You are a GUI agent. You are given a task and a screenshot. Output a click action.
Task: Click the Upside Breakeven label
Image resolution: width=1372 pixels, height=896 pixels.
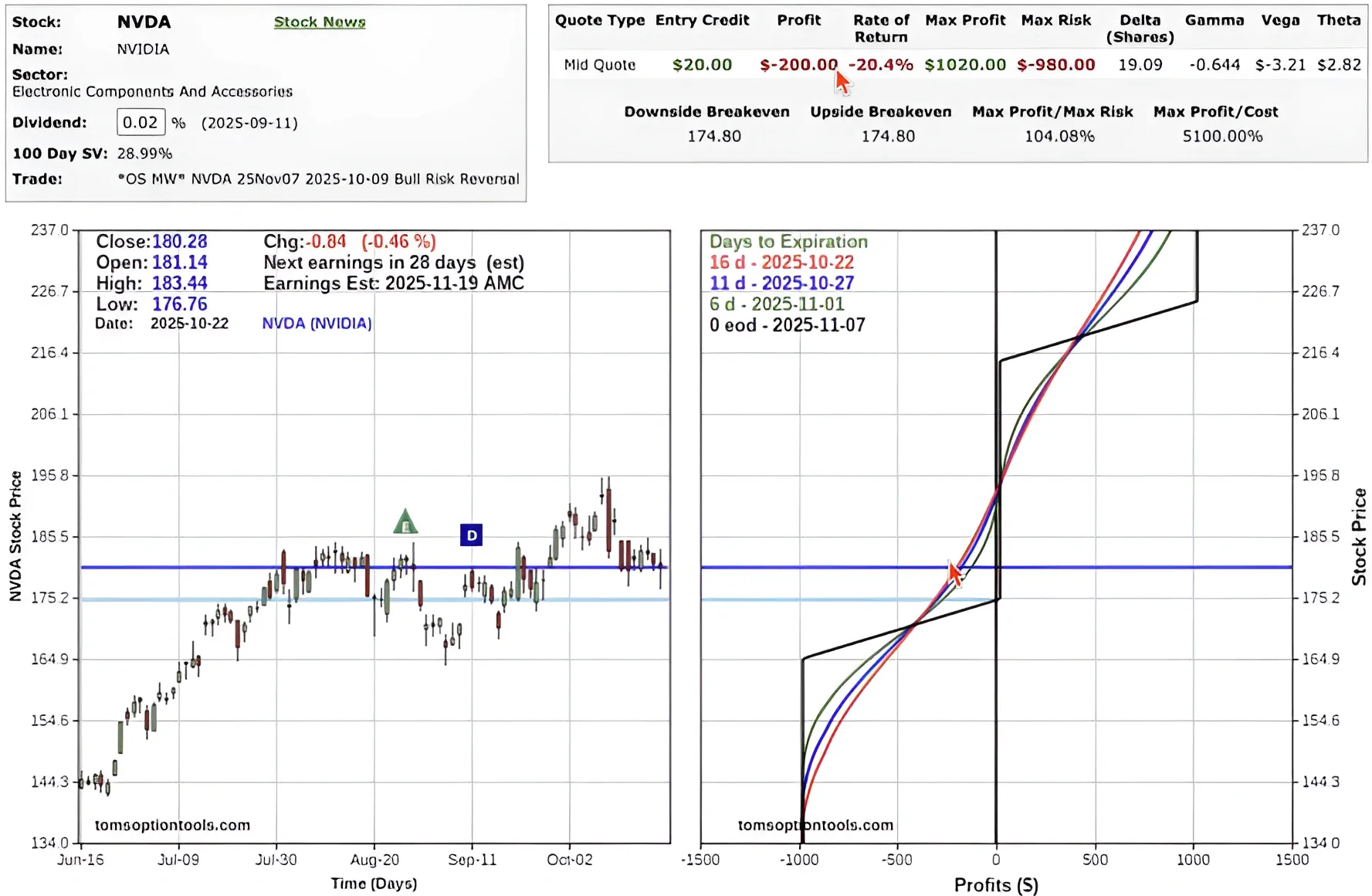coord(881,112)
